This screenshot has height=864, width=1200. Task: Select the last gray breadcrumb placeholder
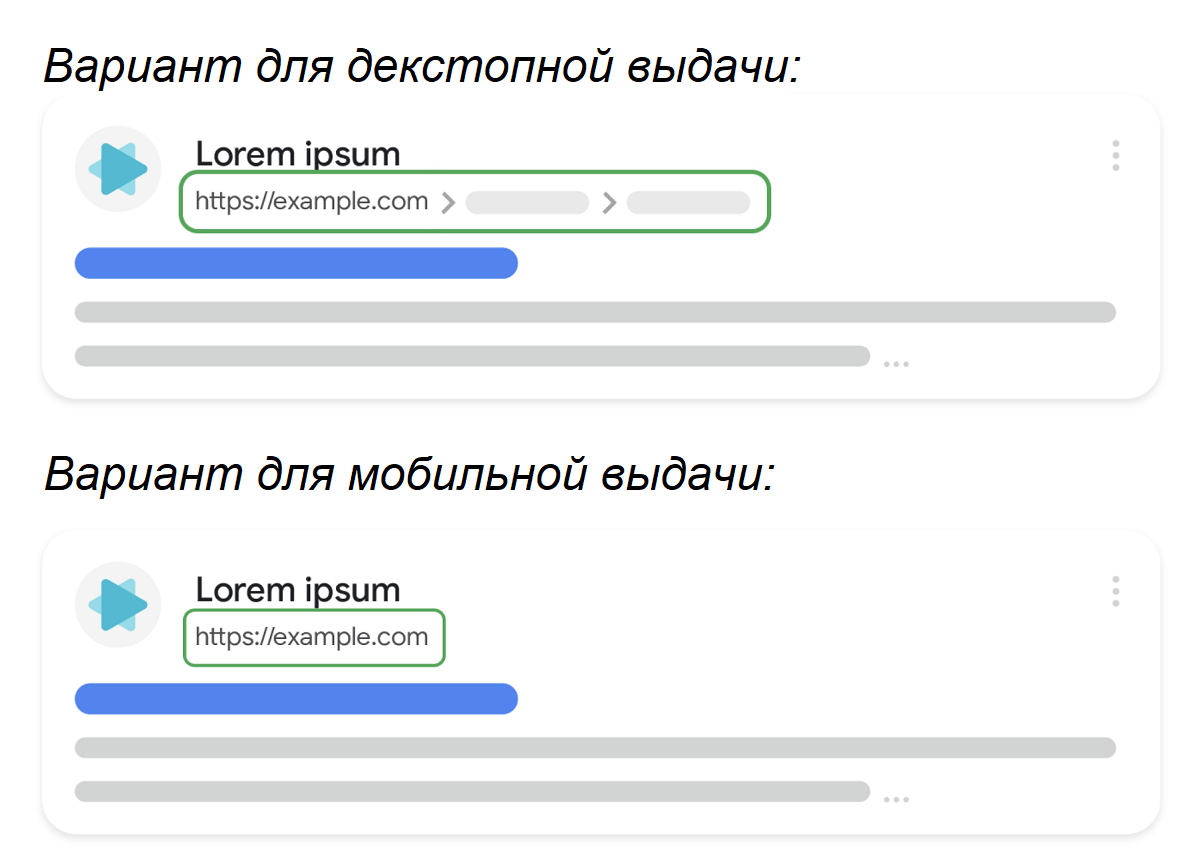tap(688, 203)
